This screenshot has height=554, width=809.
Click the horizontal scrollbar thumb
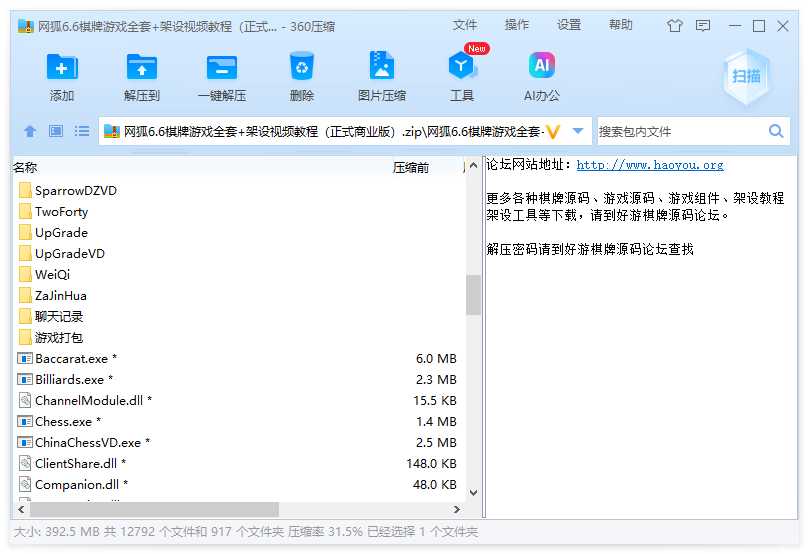pos(154,509)
